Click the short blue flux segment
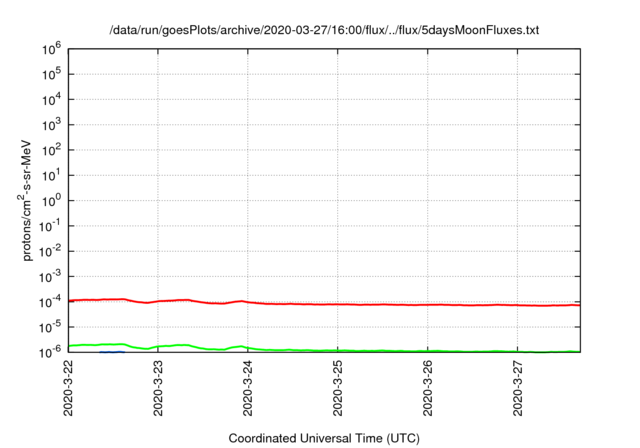 (112, 352)
